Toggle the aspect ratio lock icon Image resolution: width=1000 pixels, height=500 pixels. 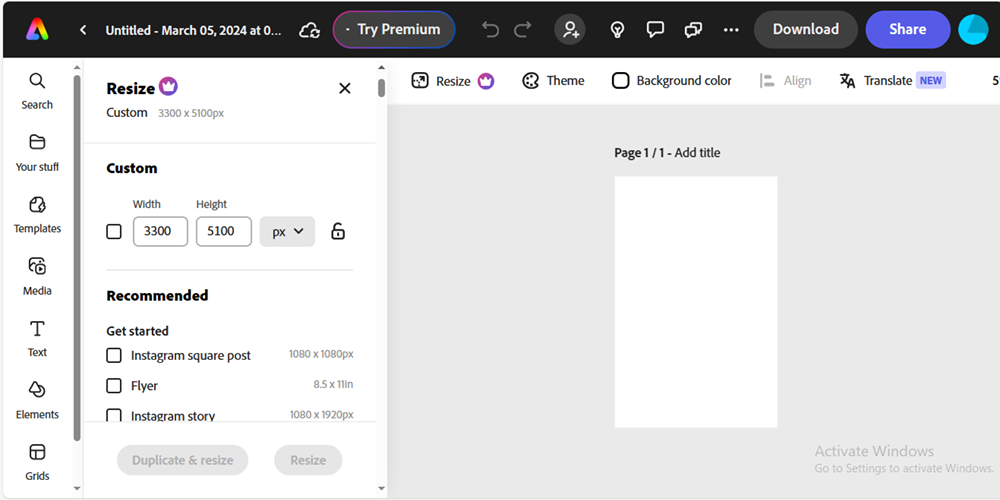click(338, 231)
